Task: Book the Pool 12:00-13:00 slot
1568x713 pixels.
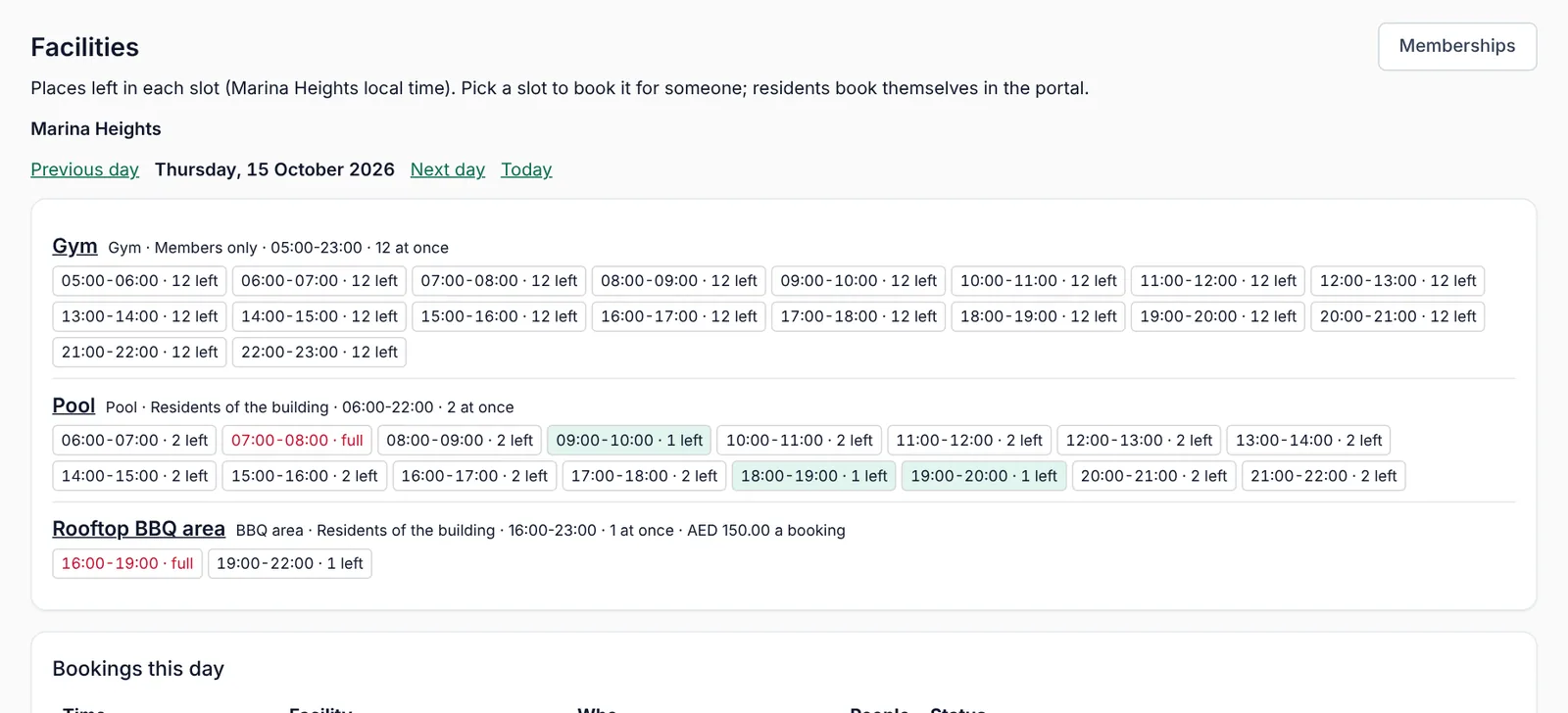Action: (1139, 441)
